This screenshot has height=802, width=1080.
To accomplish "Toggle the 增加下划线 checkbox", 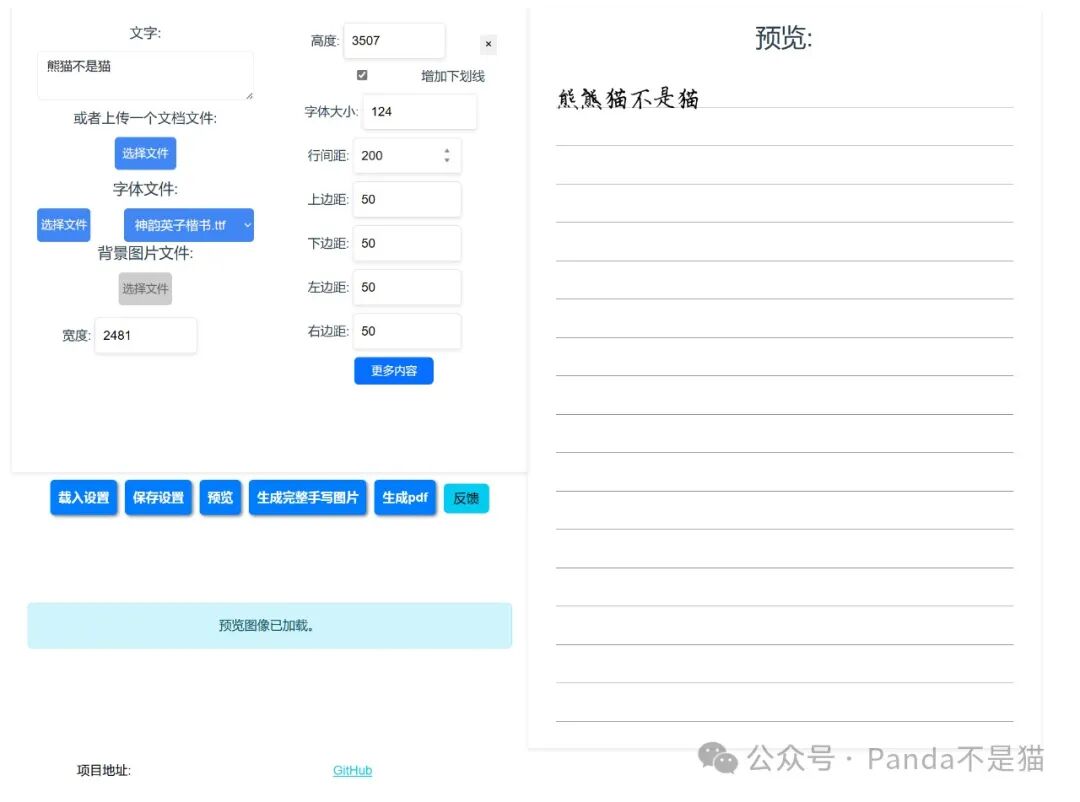I will 362,75.
